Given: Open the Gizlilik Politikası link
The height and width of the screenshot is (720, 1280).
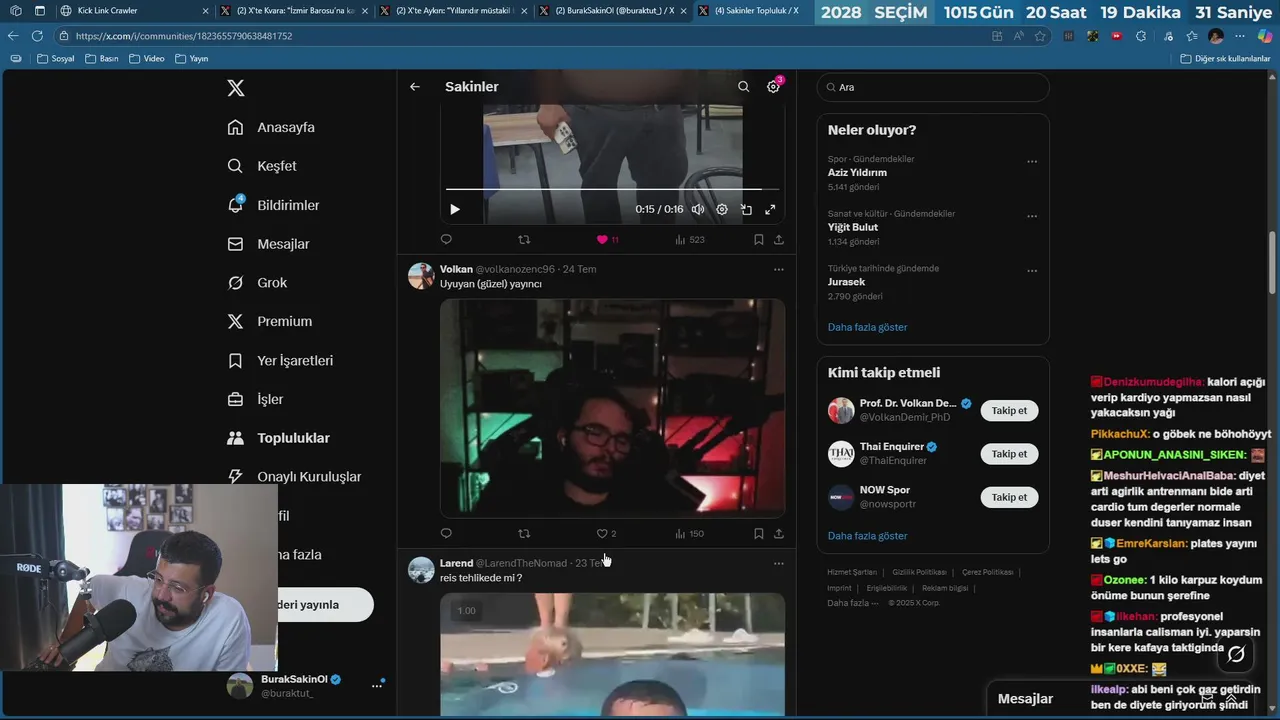Looking at the screenshot, I should (919, 572).
